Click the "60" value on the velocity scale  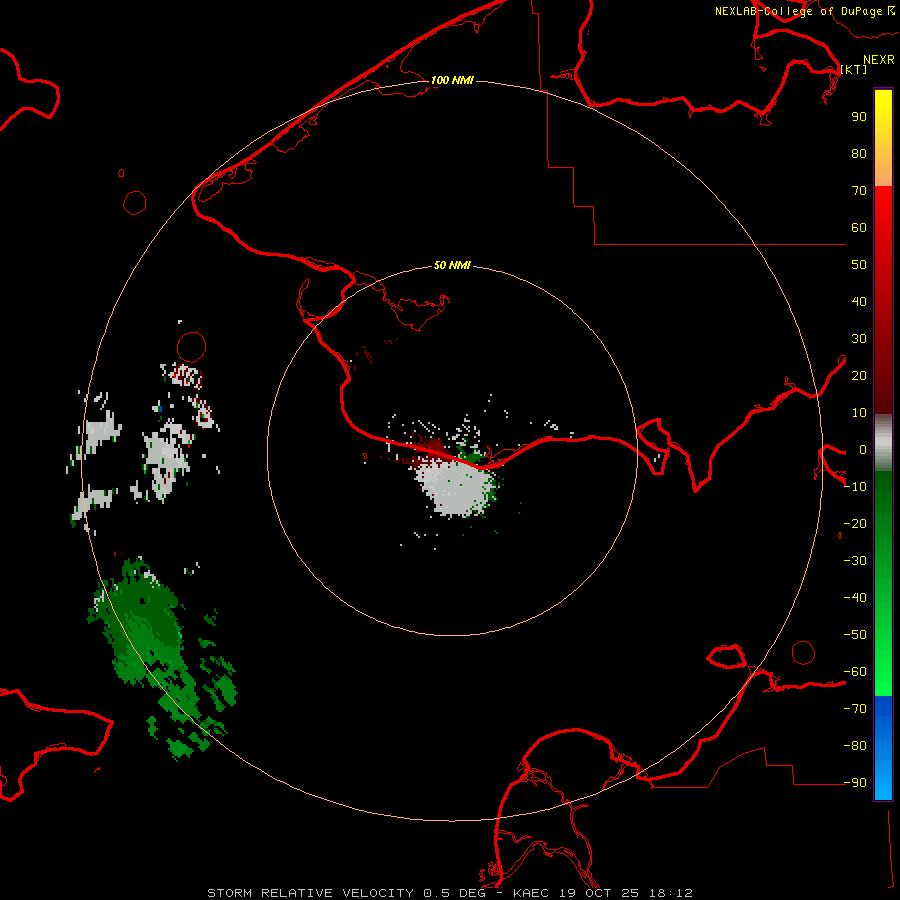tap(859, 228)
